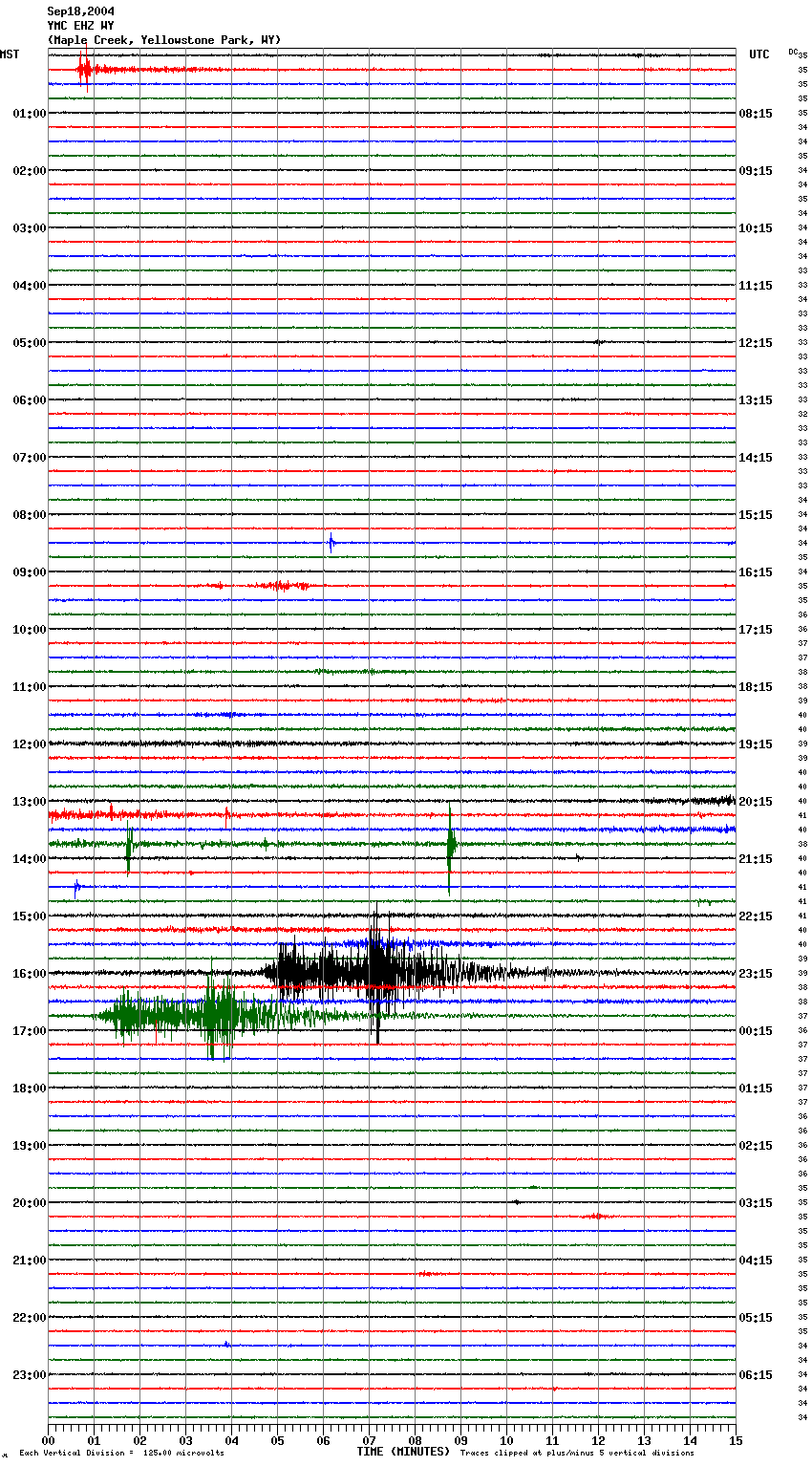Click the 16:00 MST hour label
Image resolution: width=812 pixels, height=1466 pixels.
[x=29, y=974]
